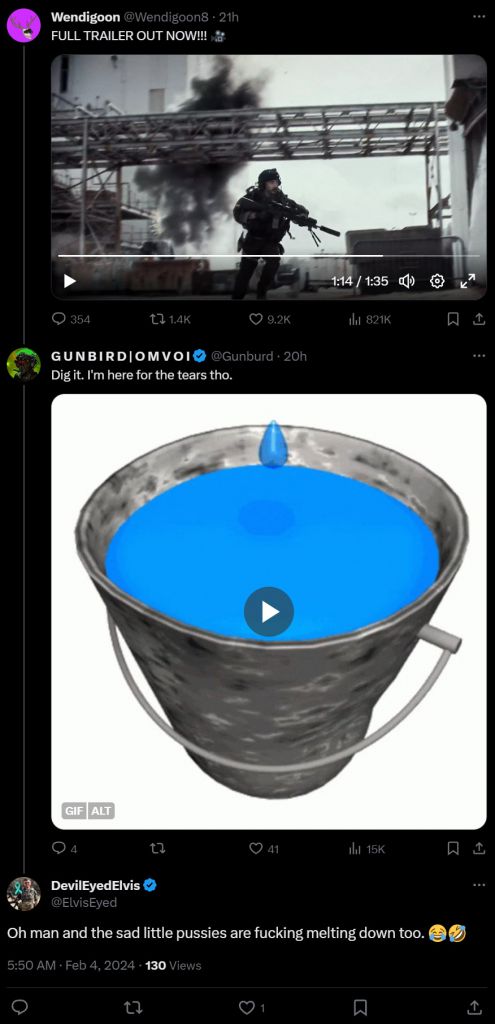
Task: Like GUNBIRD's reply with 41 likes
Action: [264, 849]
